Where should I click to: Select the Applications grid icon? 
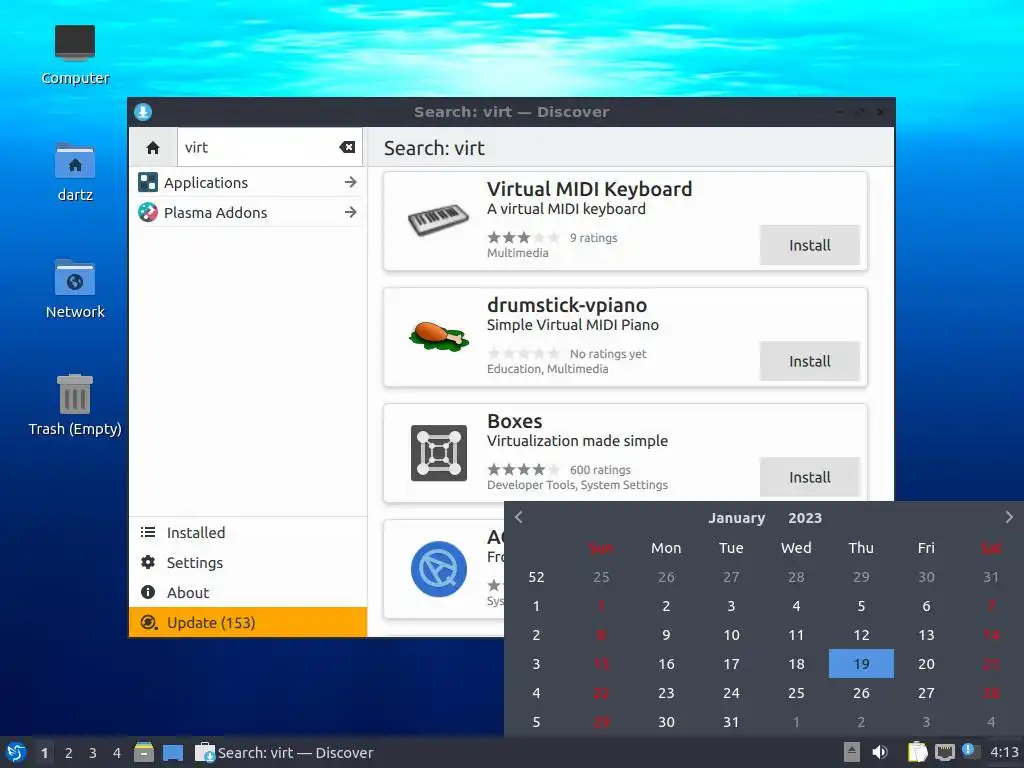pyautogui.click(x=148, y=182)
